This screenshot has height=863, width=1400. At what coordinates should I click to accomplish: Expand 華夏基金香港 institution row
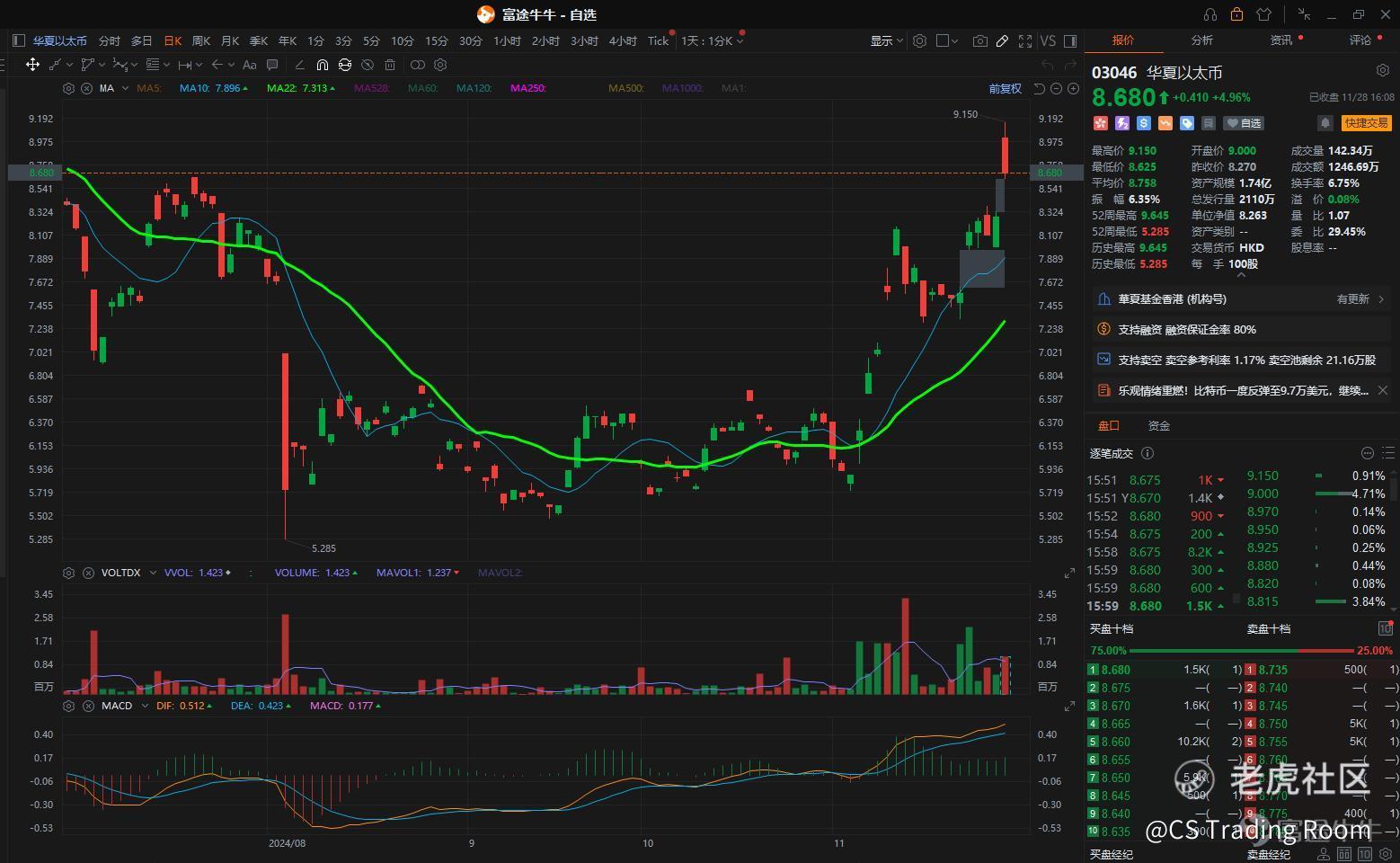click(1242, 299)
